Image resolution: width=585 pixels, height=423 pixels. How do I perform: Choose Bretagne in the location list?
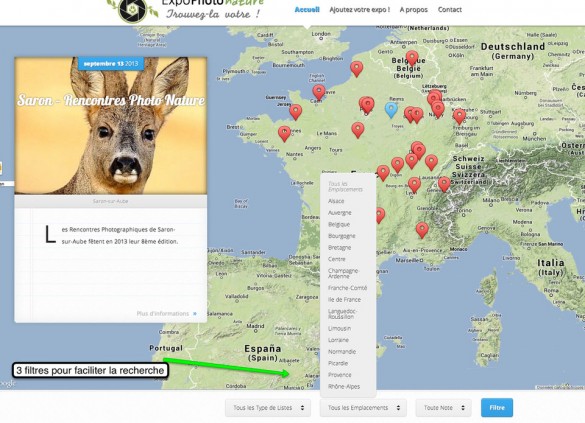coord(340,247)
